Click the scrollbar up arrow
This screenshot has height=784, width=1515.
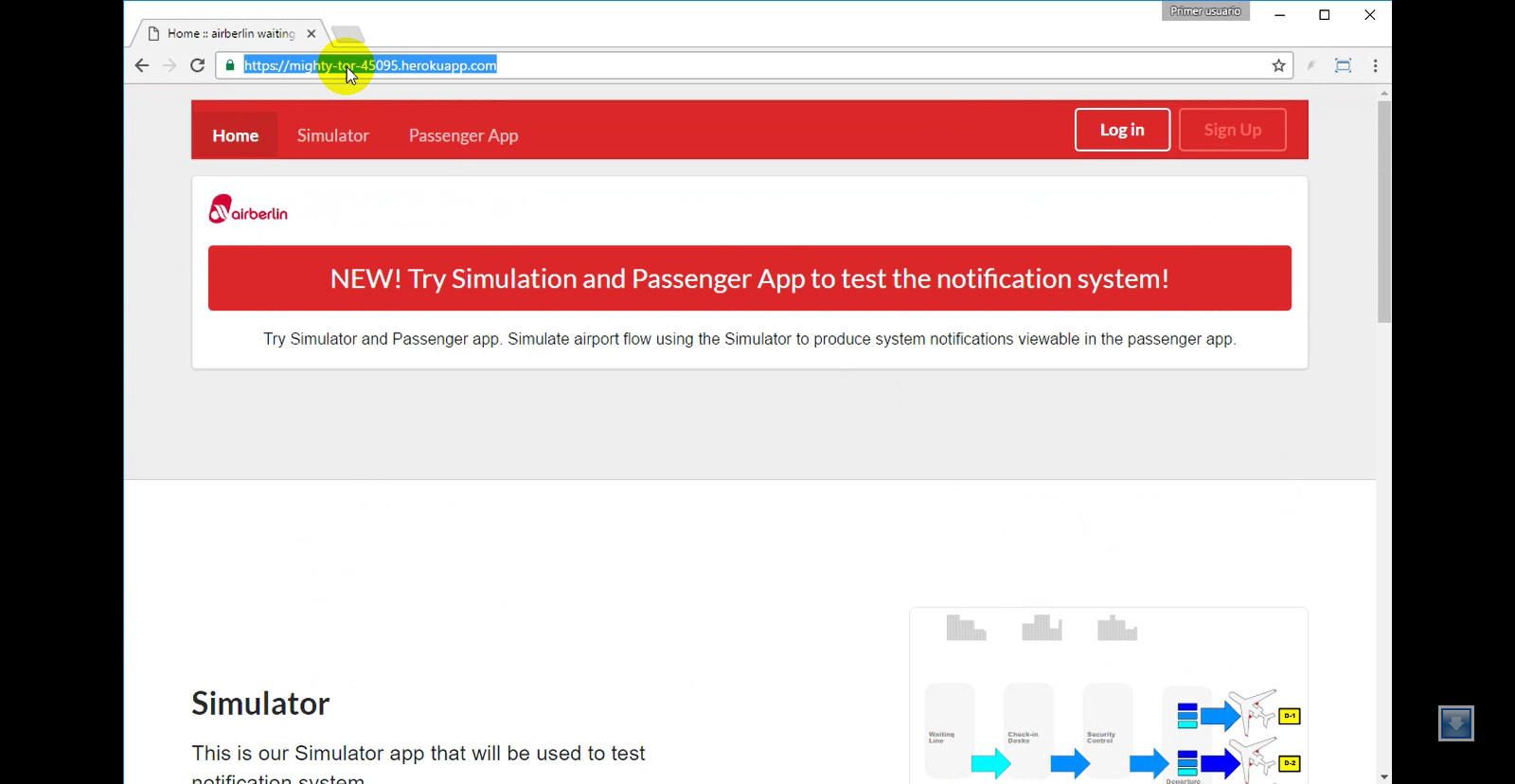1384,93
